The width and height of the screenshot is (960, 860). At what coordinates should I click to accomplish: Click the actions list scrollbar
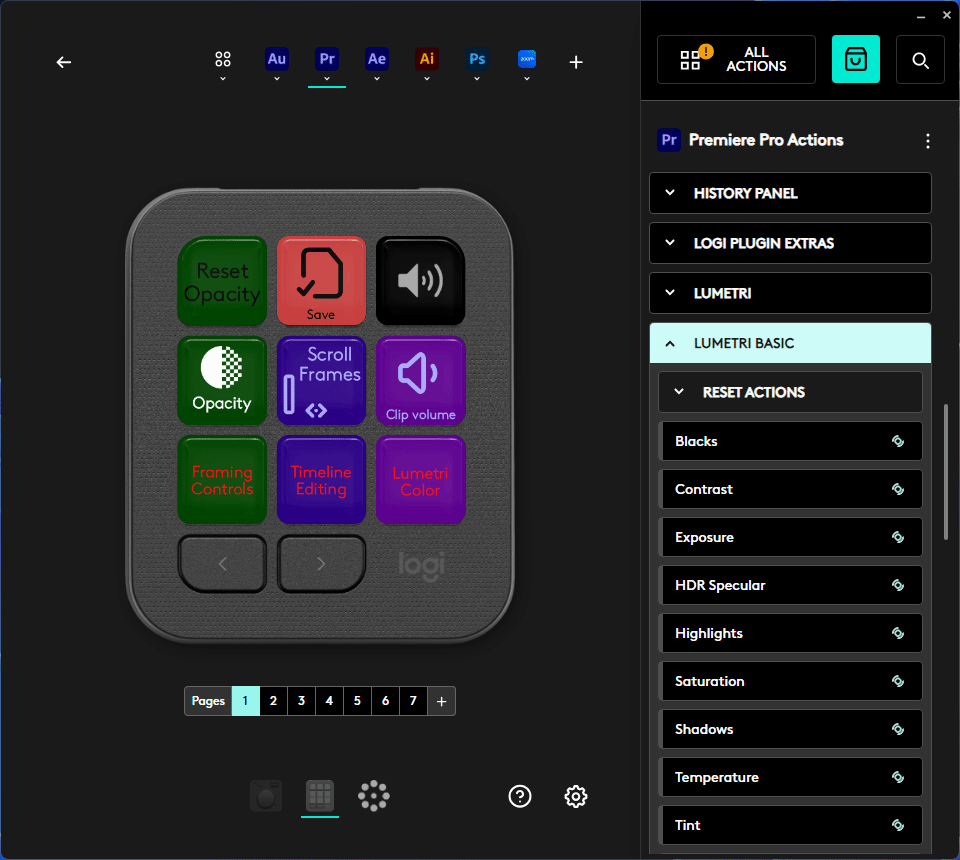click(x=946, y=471)
